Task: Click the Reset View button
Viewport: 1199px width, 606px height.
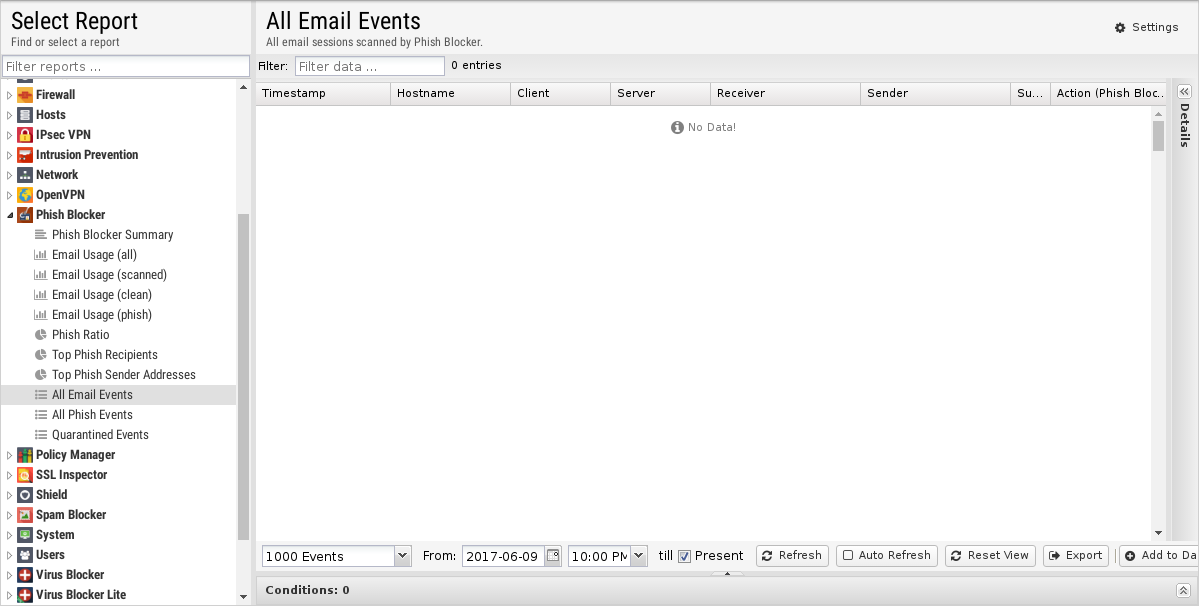Action: (x=990, y=556)
